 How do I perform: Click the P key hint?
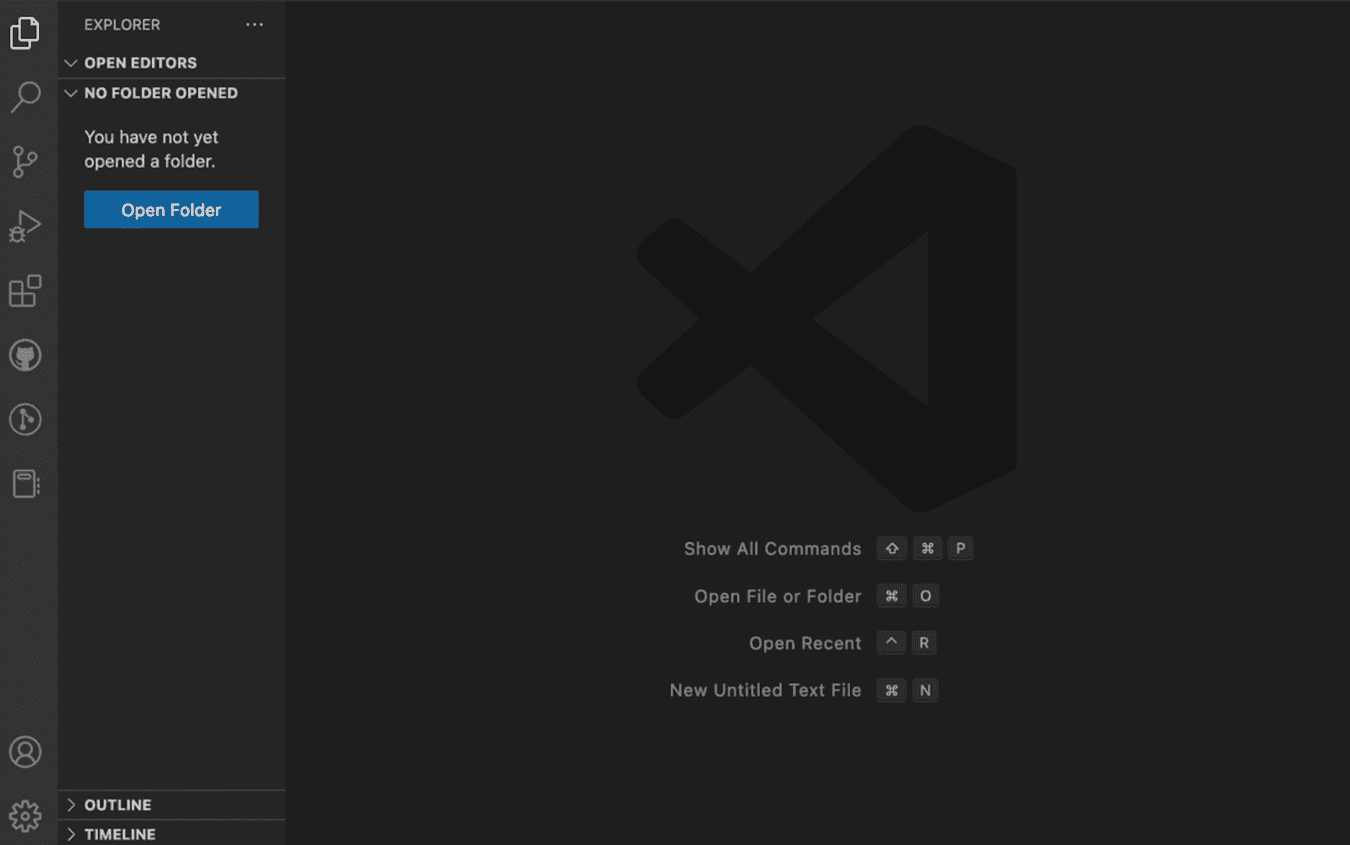coord(960,548)
